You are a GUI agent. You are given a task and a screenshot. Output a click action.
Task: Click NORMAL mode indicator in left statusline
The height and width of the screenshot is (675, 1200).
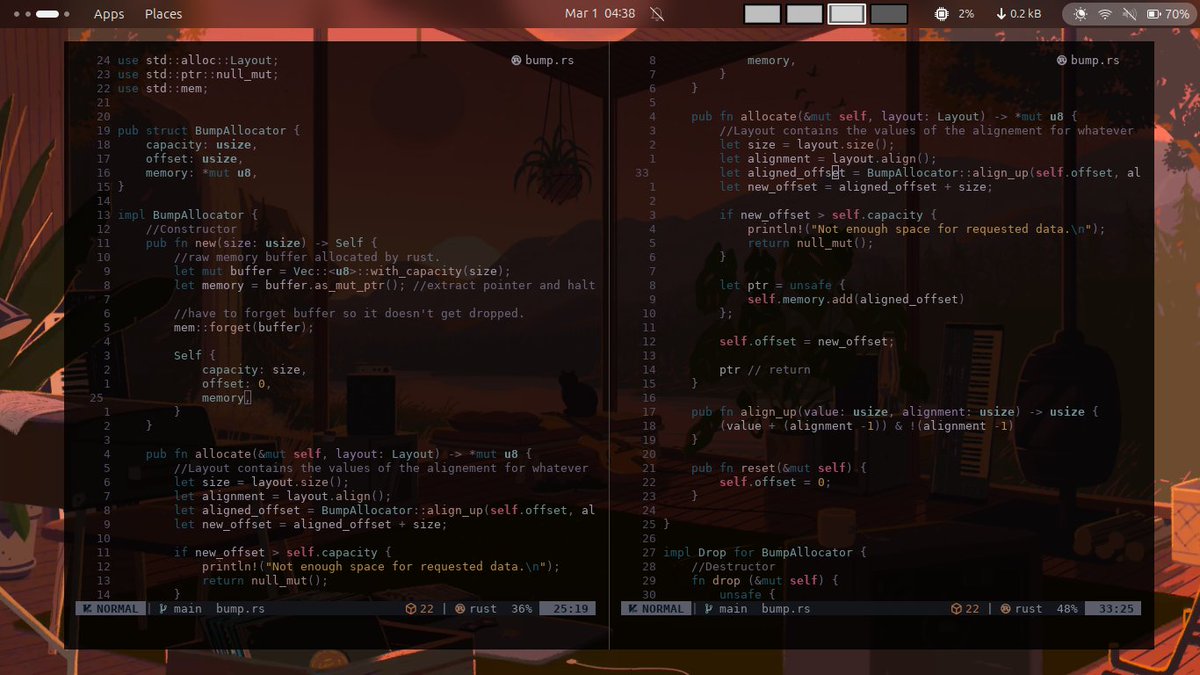coord(110,608)
